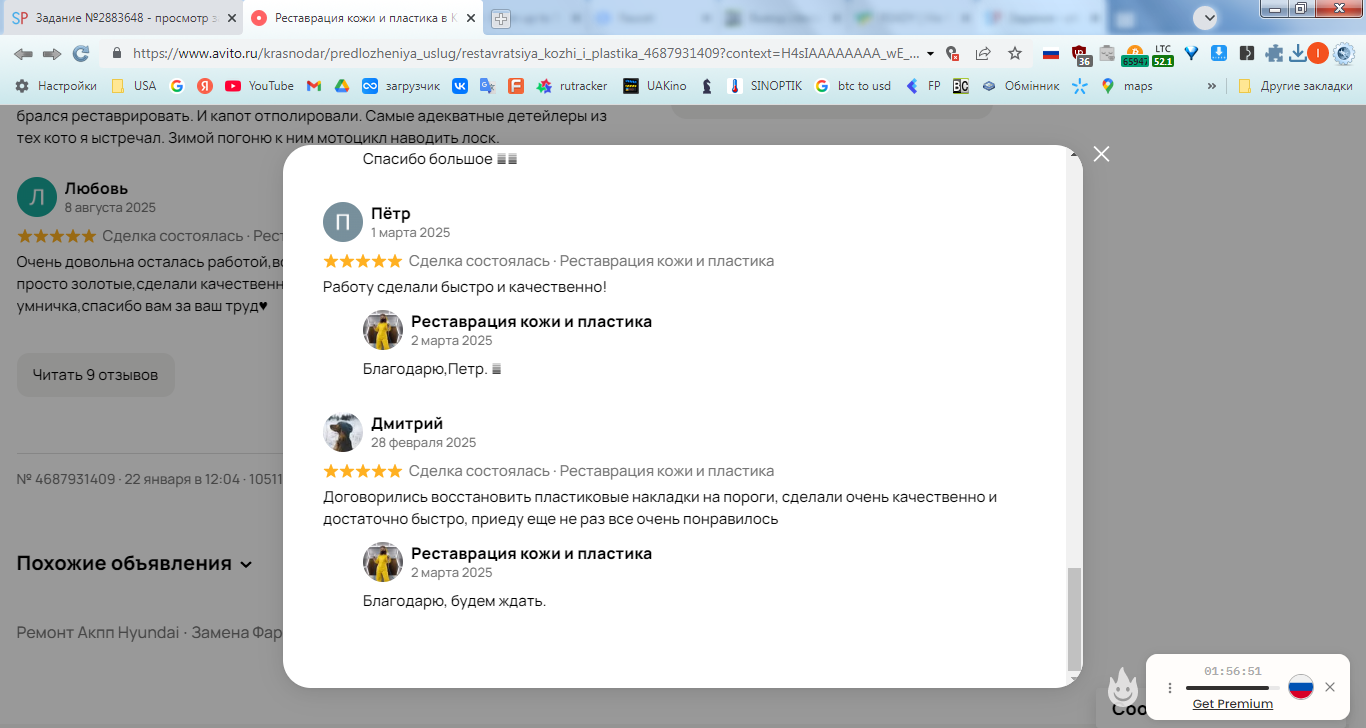Image resolution: width=1366 pixels, height=728 pixels.
Task: Open the Google bookmark icon after USA
Action: [x=177, y=86]
